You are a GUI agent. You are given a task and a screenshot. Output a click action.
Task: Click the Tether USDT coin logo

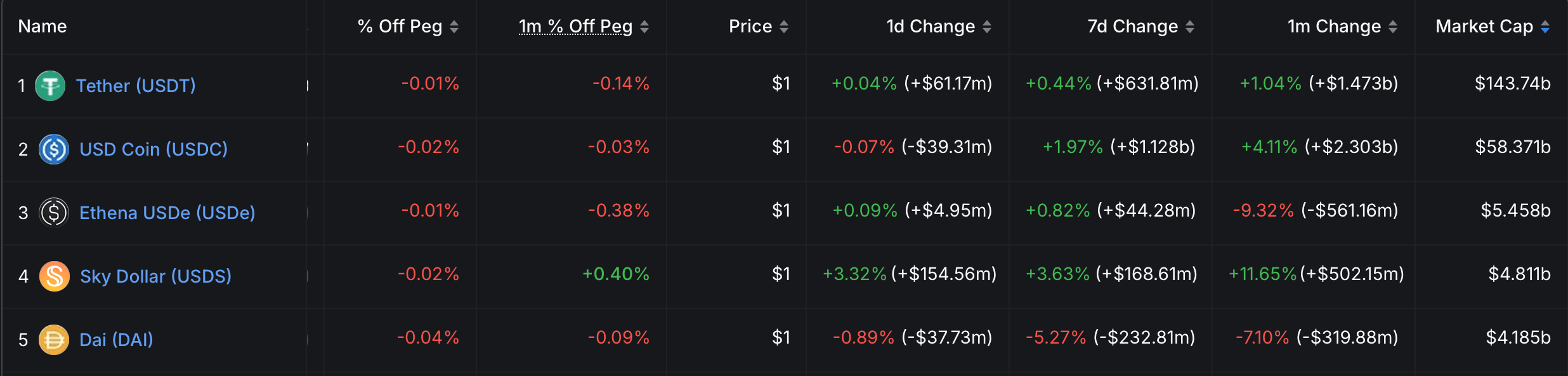click(x=51, y=84)
